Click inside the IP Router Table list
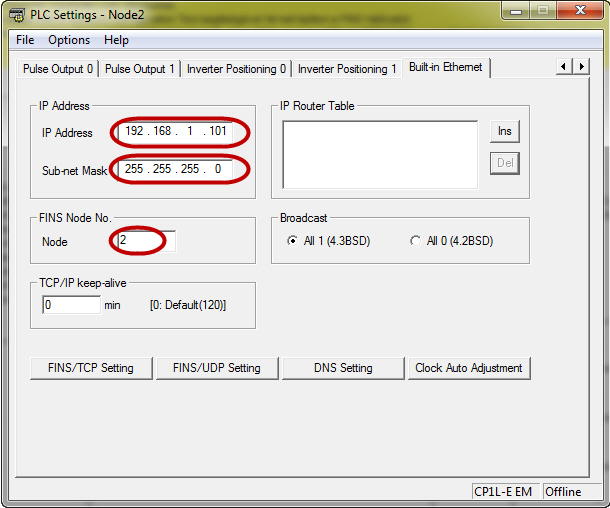610x508 pixels. click(x=380, y=155)
